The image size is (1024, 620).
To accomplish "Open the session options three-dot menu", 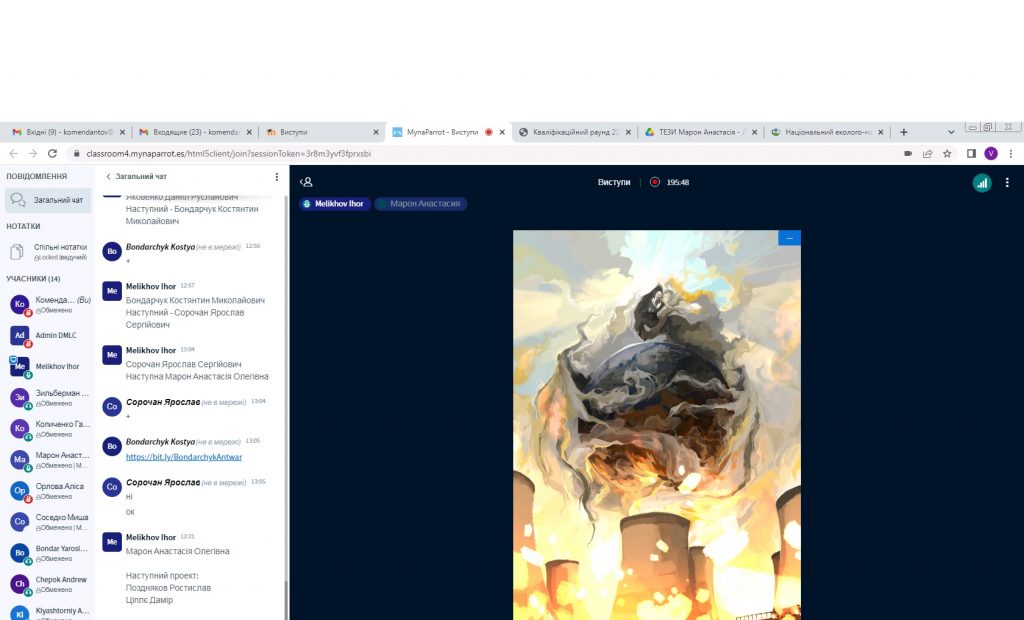I will click(1007, 183).
